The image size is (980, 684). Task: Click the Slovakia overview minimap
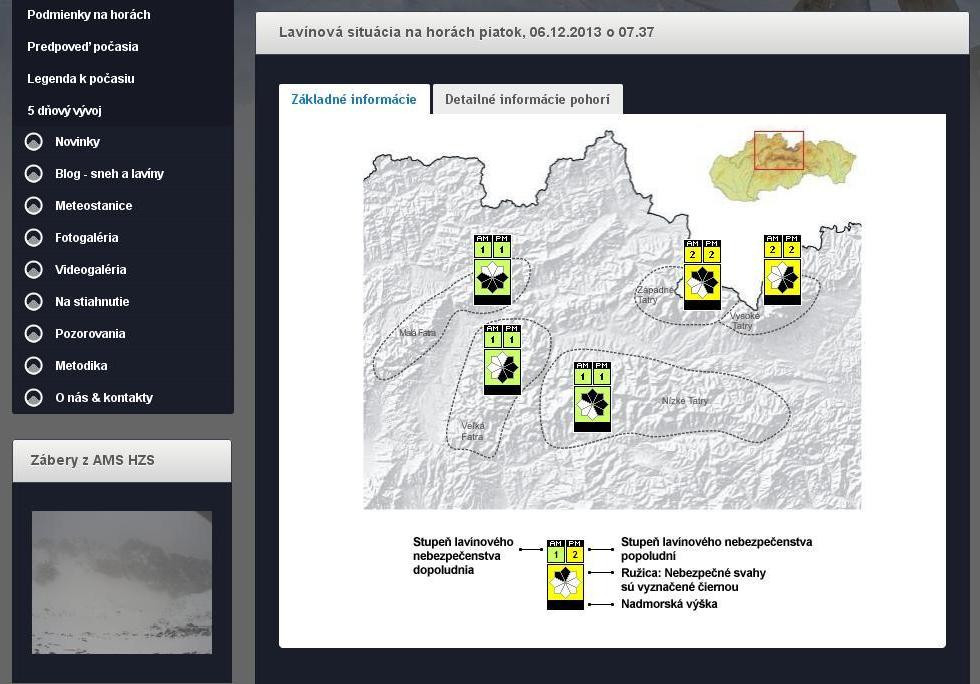tap(783, 165)
